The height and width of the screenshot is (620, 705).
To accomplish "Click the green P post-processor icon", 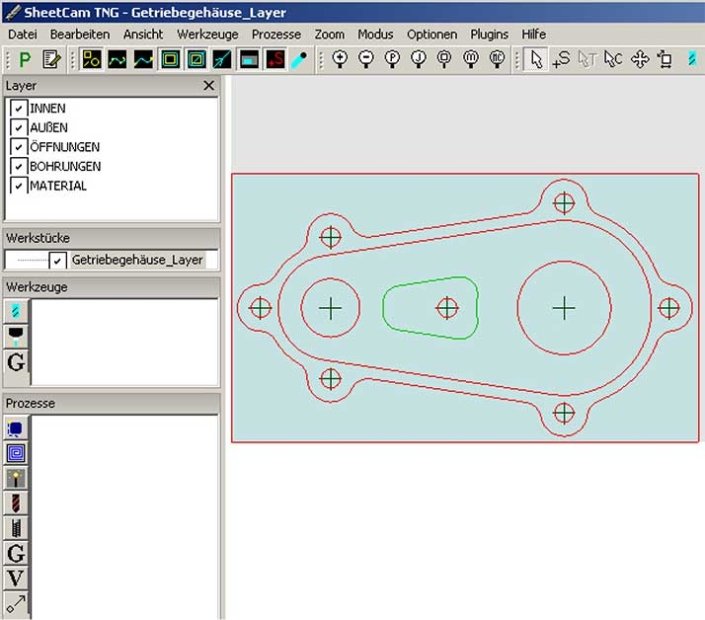I will [x=25, y=60].
